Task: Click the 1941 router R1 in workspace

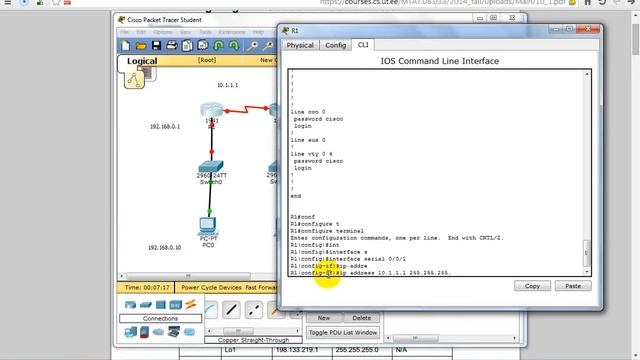Action: coord(211,111)
